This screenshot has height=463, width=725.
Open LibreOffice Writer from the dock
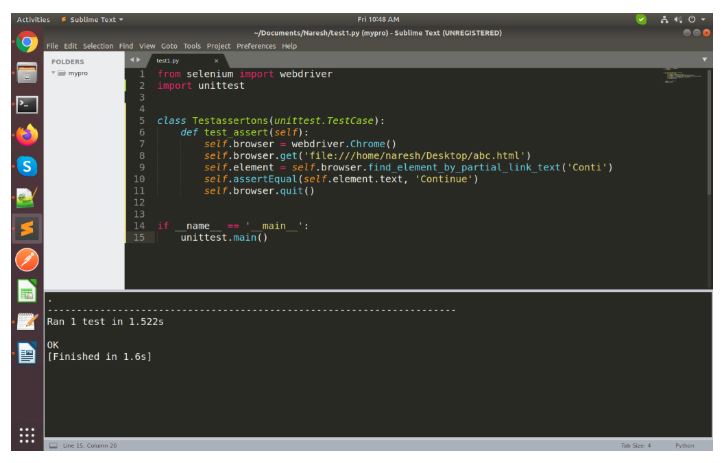pos(27,353)
